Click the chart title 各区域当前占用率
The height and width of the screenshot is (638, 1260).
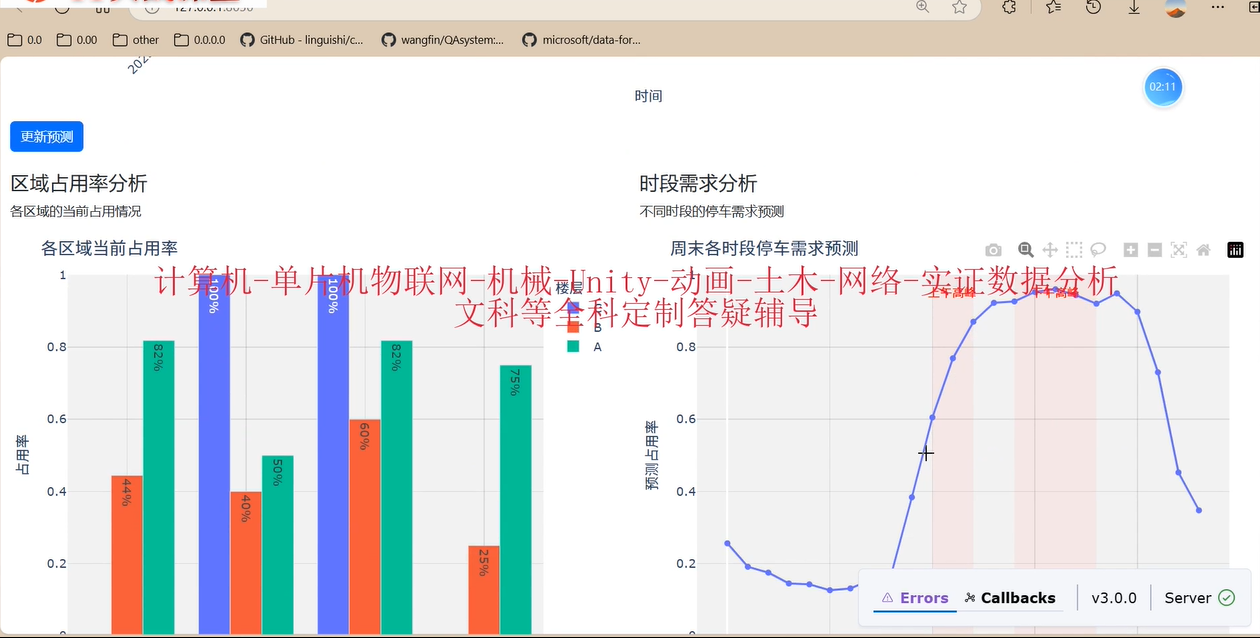tap(109, 249)
